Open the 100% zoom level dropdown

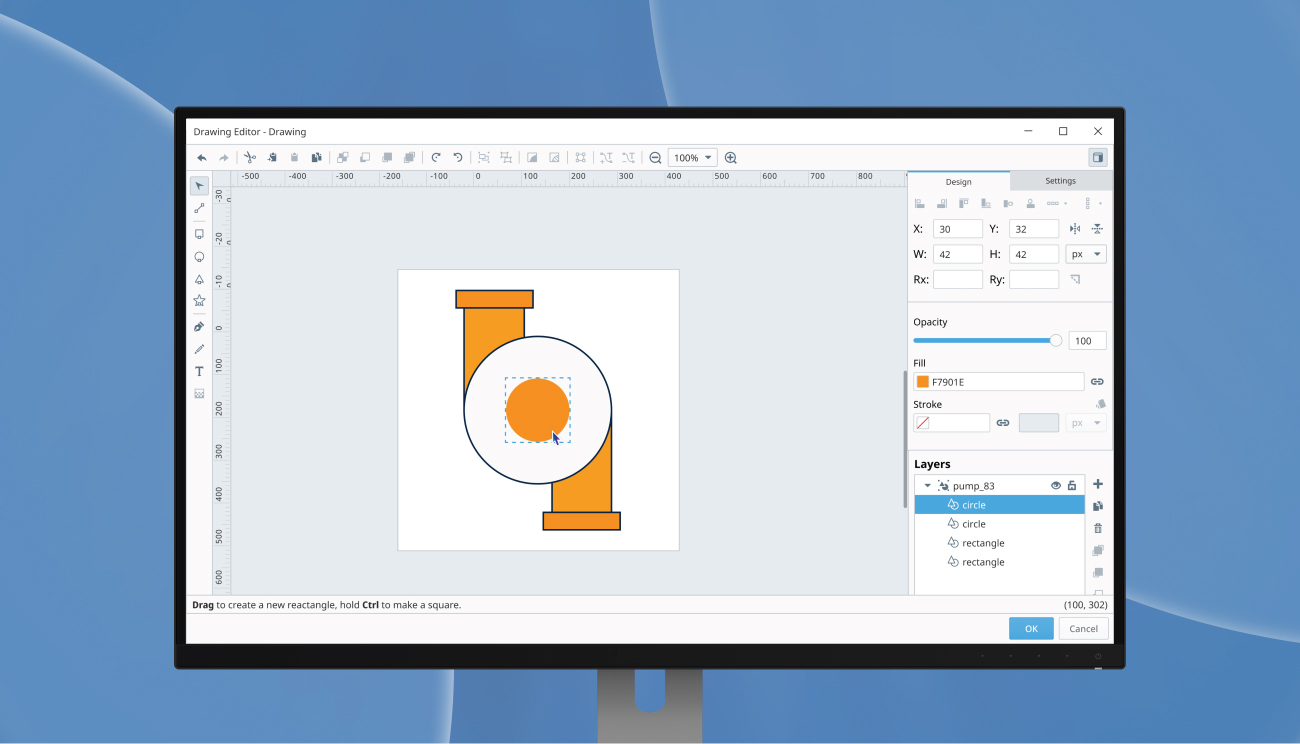(x=692, y=157)
